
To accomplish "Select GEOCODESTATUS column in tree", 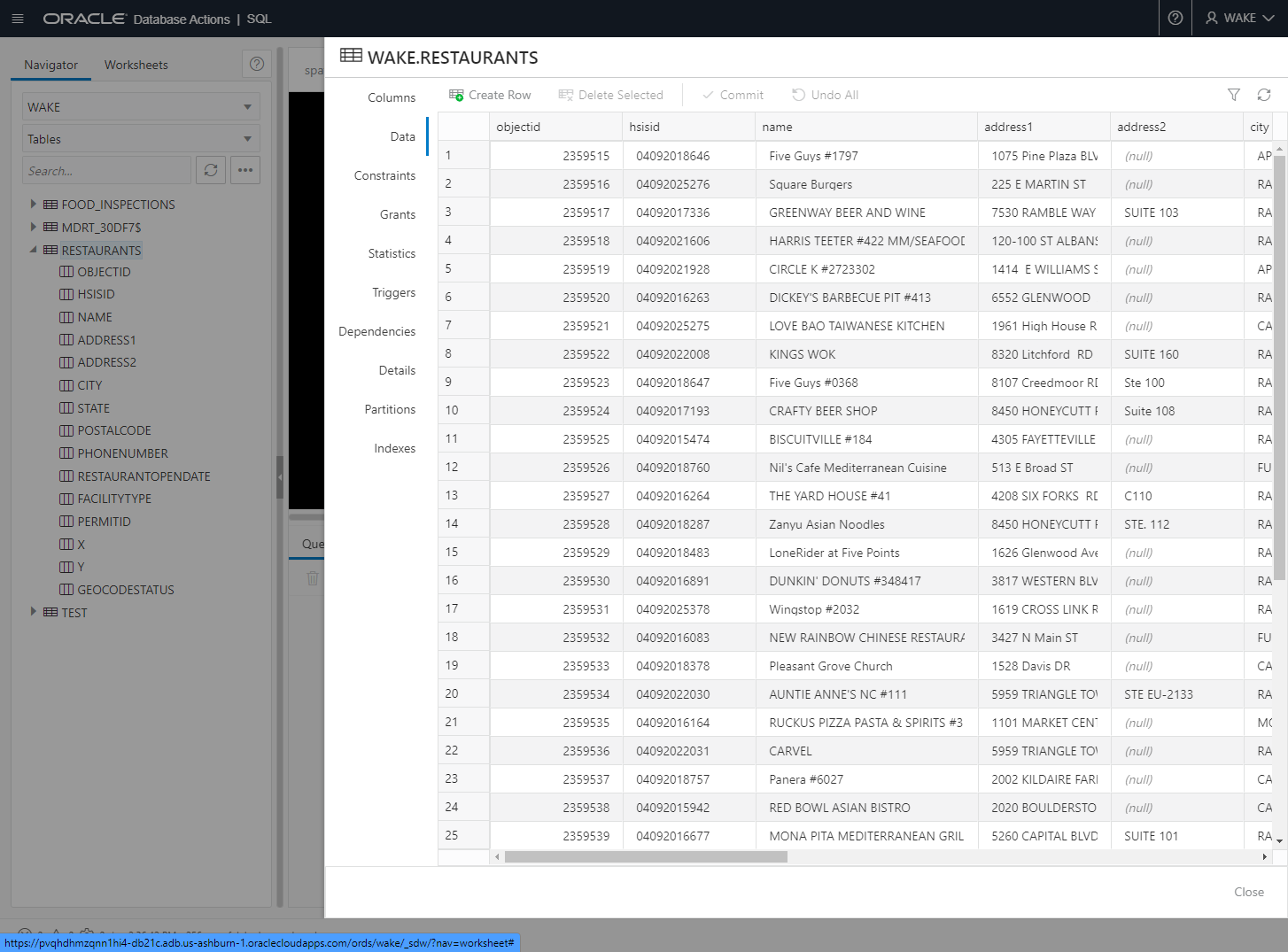I will point(126,590).
